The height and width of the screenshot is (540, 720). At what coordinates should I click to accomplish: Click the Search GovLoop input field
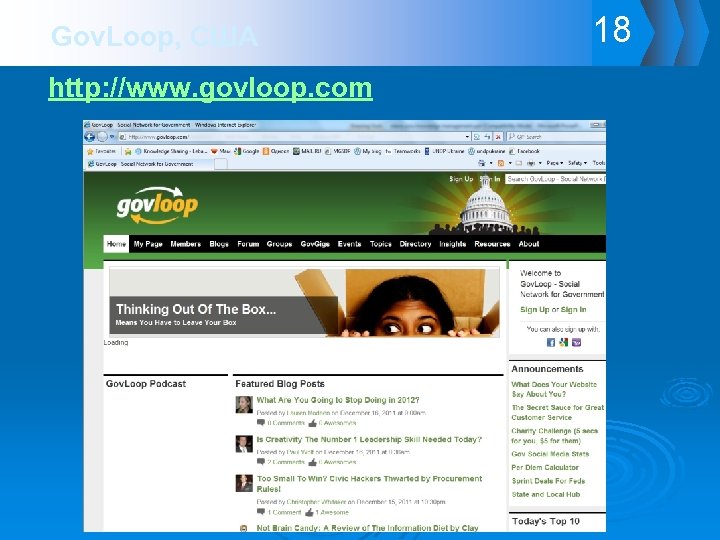tap(555, 179)
